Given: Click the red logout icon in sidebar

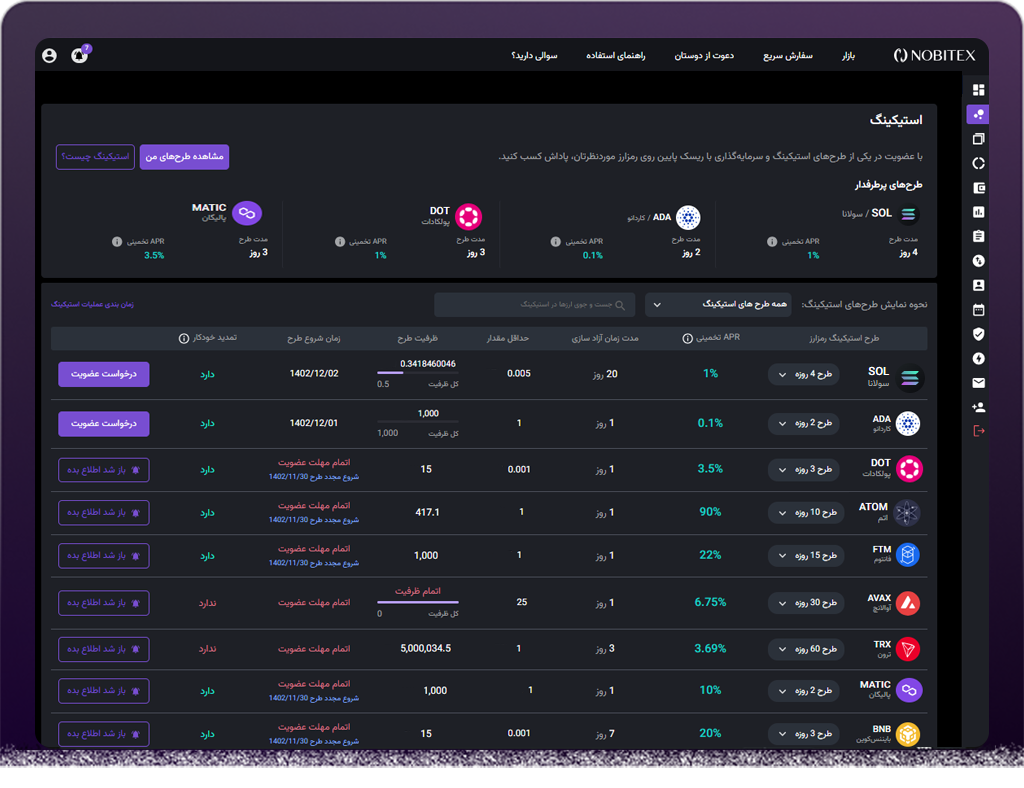Looking at the screenshot, I should (978, 431).
